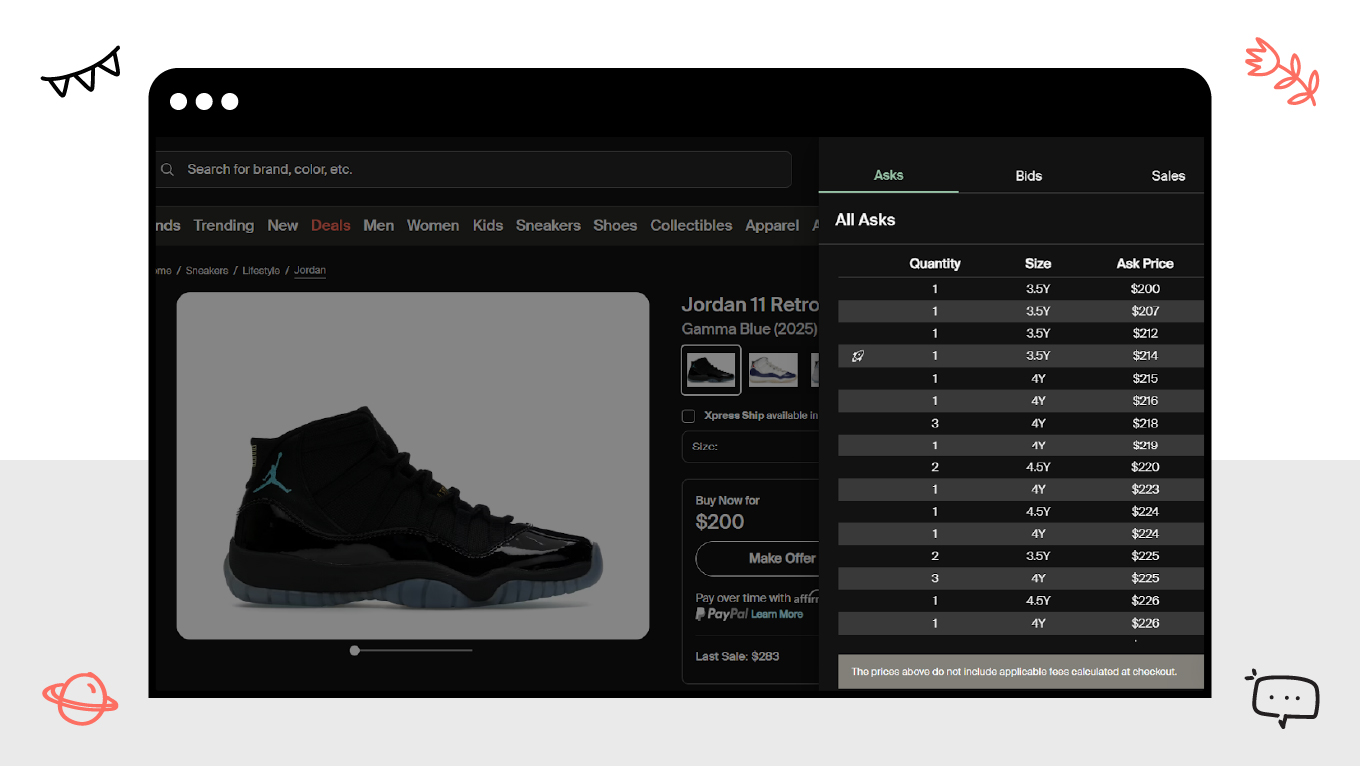Open the Deals category in the navigation
This screenshot has width=1360, height=766.
(330, 225)
